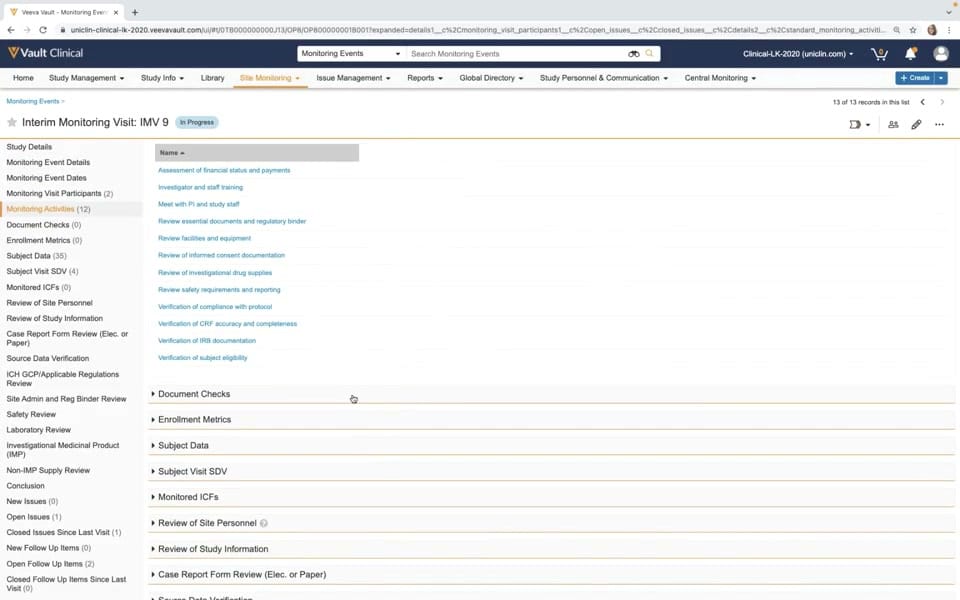Screen dimensions: 960x600
Task: Open the Site Monitoring menu
Action: [270, 78]
